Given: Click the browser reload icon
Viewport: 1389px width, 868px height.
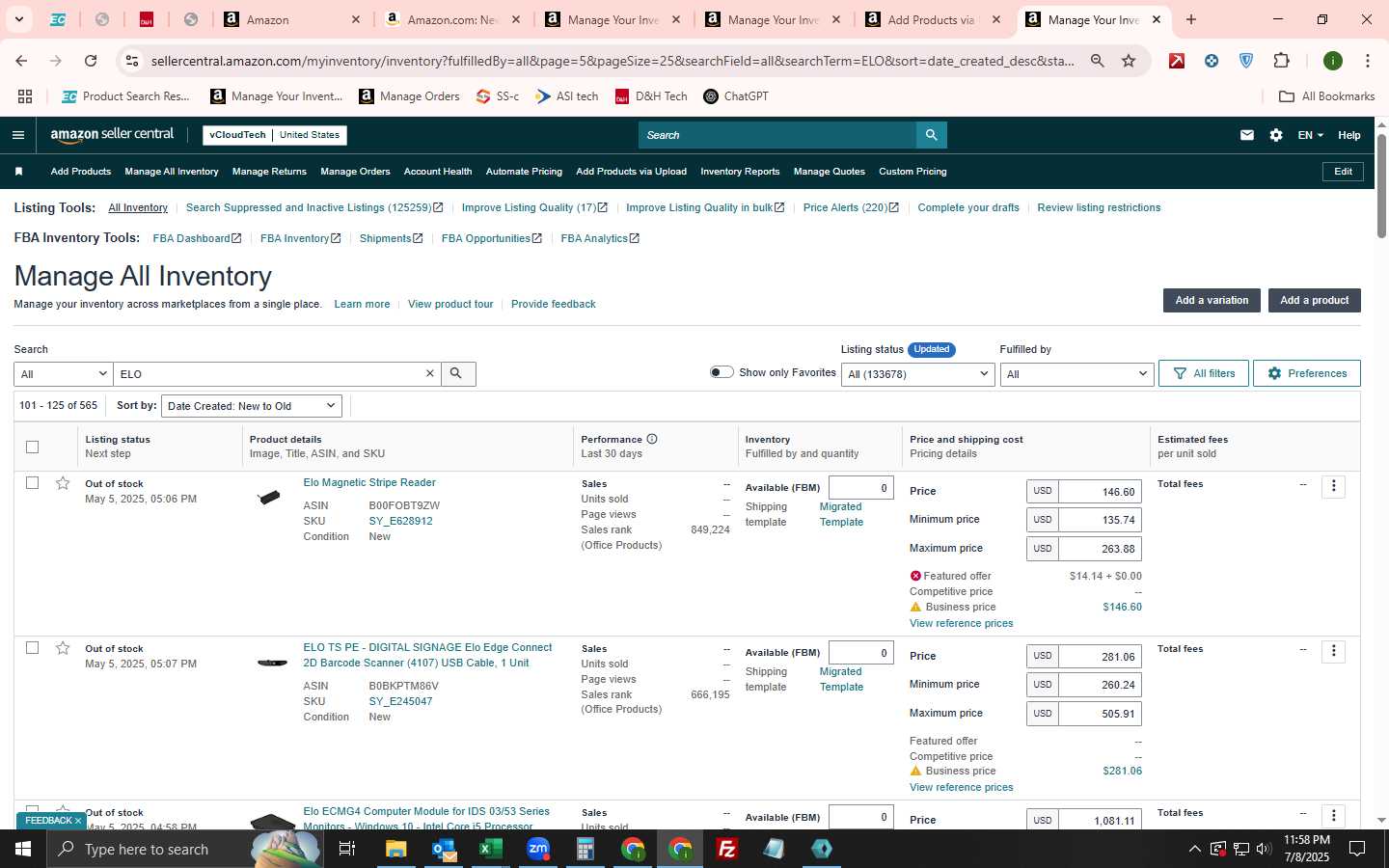Looking at the screenshot, I should click(91, 61).
